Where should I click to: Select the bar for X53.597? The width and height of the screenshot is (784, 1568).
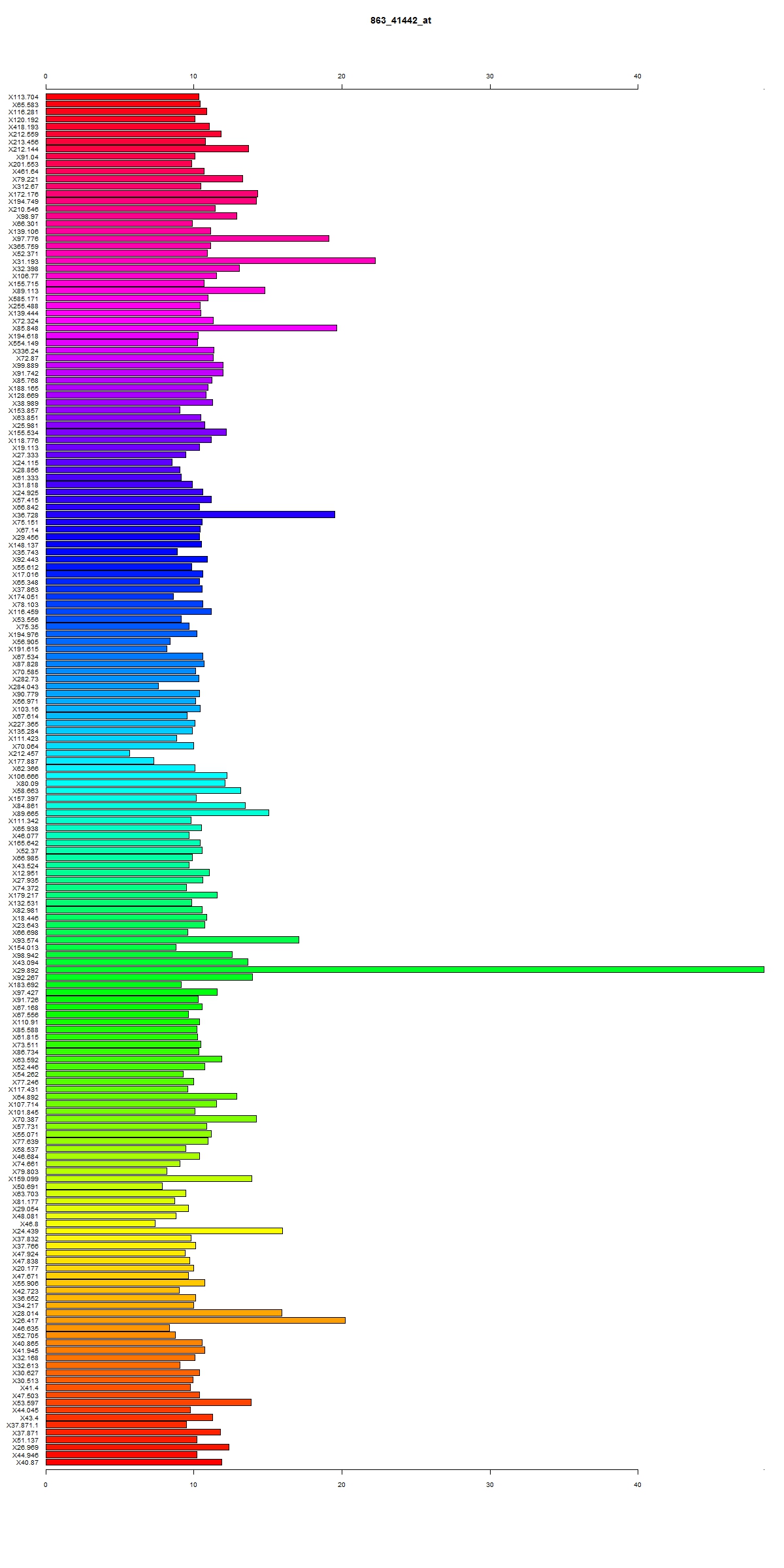tap(148, 1402)
